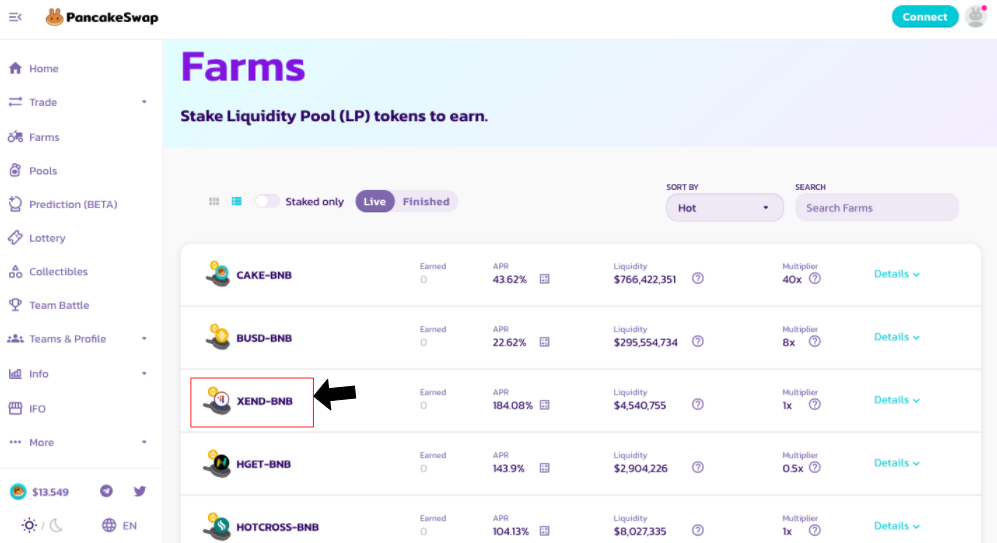Toggle light/dark theme switch
This screenshot has width=997, height=543.
coord(42,525)
